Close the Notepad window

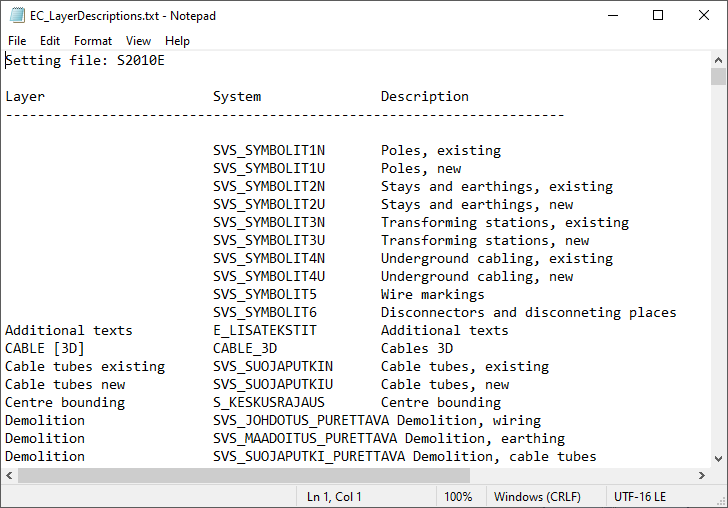703,16
